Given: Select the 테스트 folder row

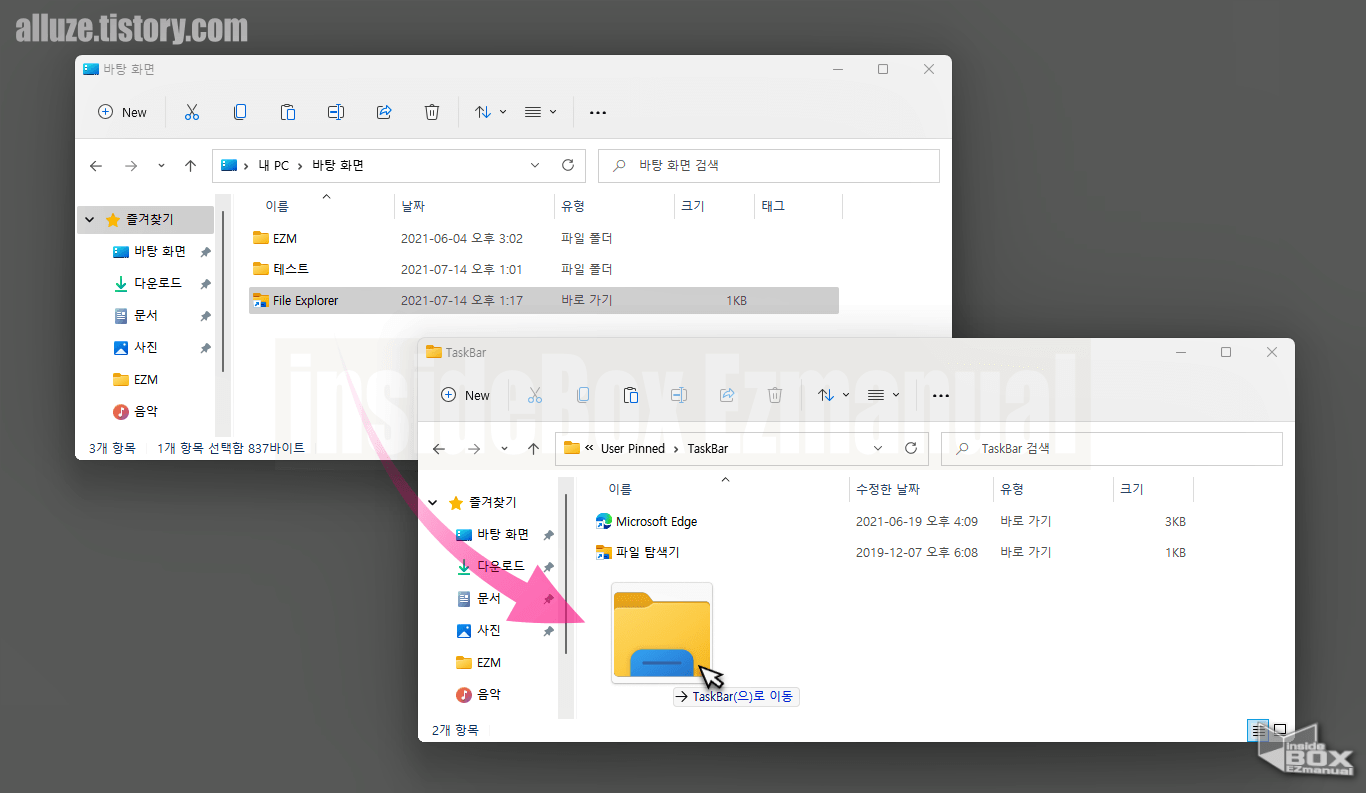Looking at the screenshot, I should coord(543,269).
